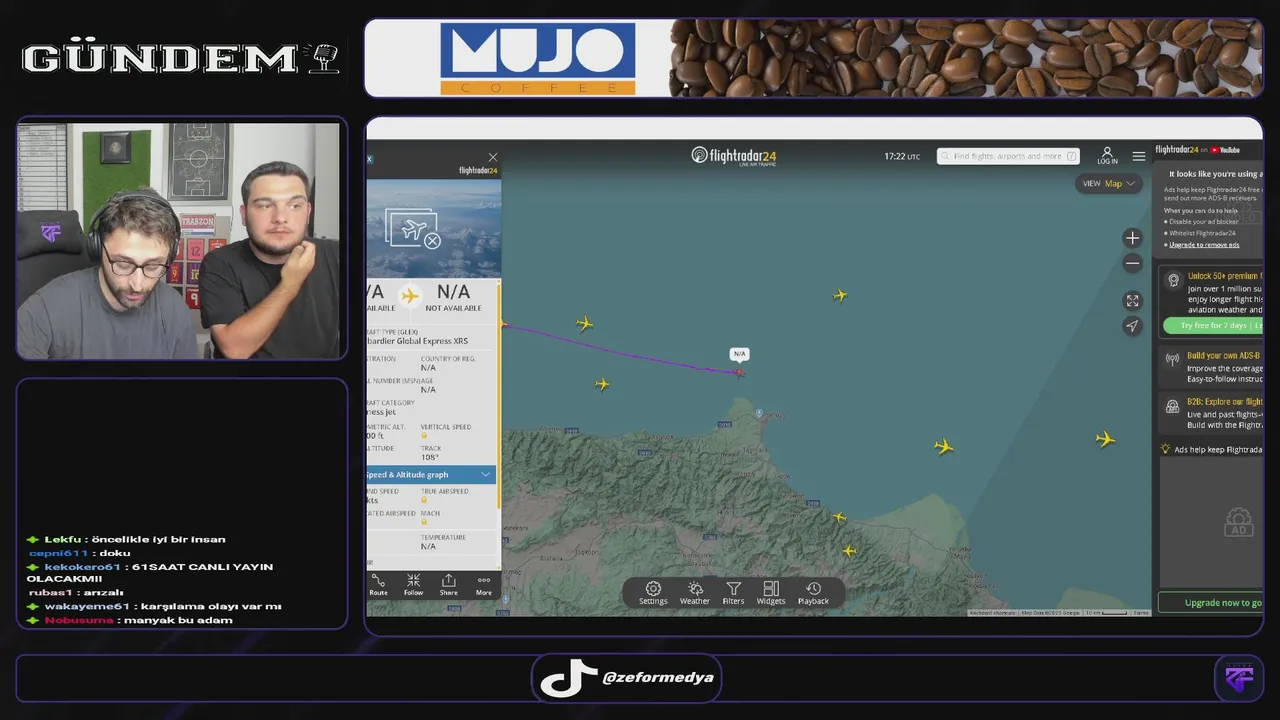Follow the selected aircraft
1280x720 pixels.
pyautogui.click(x=413, y=585)
